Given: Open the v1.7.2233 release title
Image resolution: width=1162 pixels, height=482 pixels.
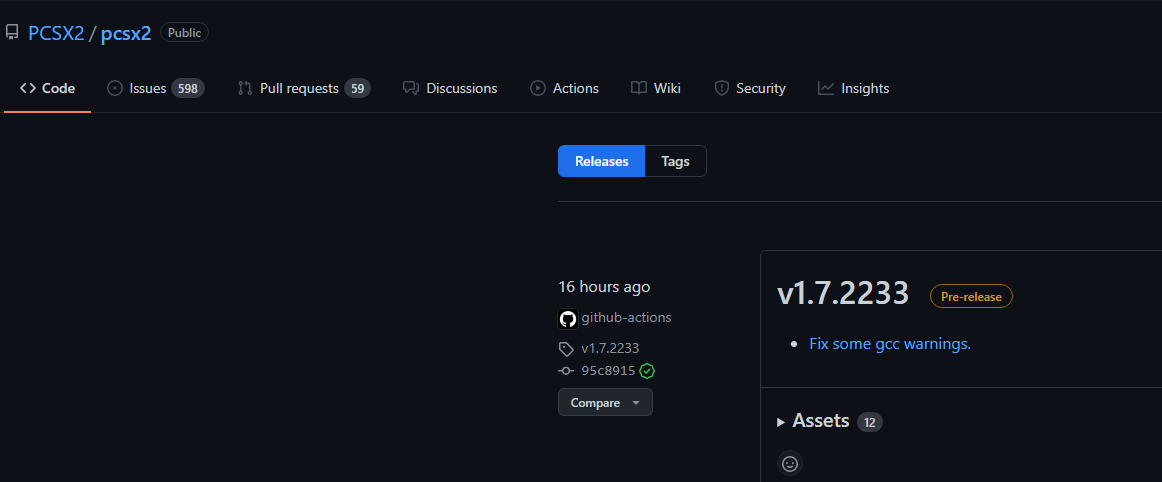Looking at the screenshot, I should coord(843,293).
